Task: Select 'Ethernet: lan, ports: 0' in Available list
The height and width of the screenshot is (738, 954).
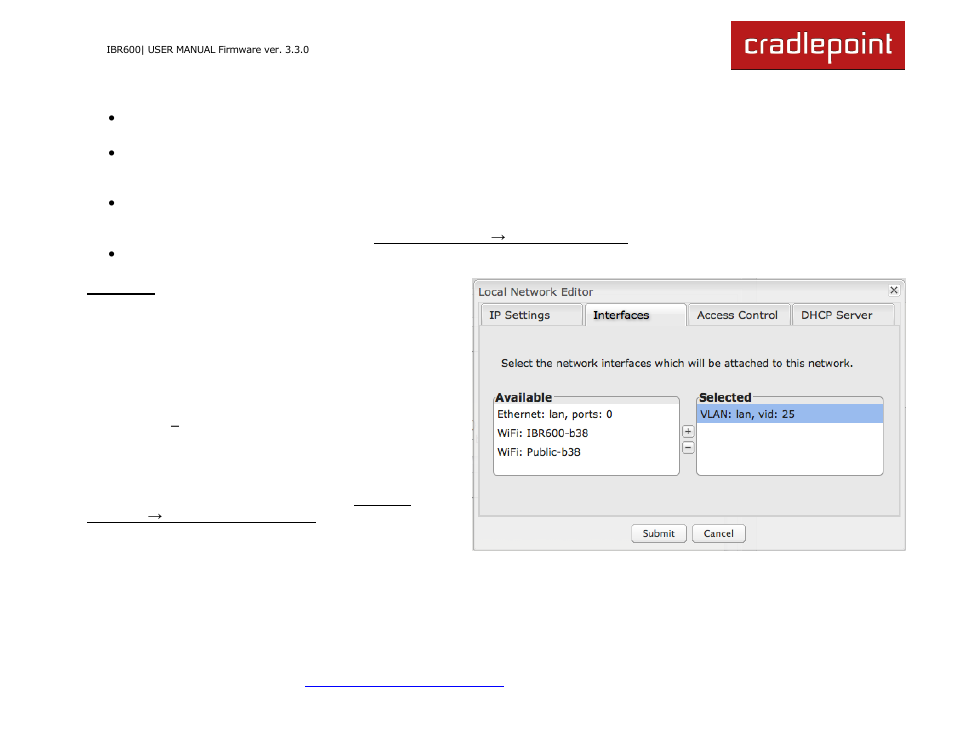Action: [x=586, y=414]
